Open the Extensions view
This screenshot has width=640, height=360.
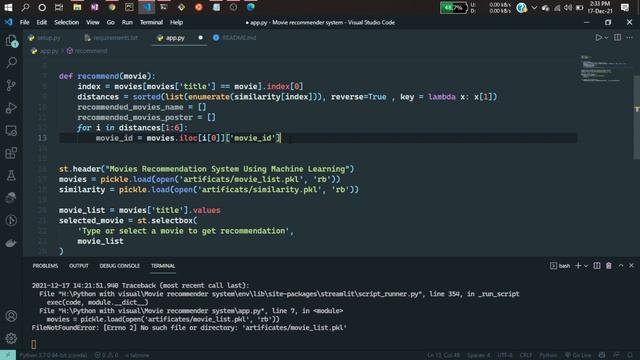click(11, 153)
